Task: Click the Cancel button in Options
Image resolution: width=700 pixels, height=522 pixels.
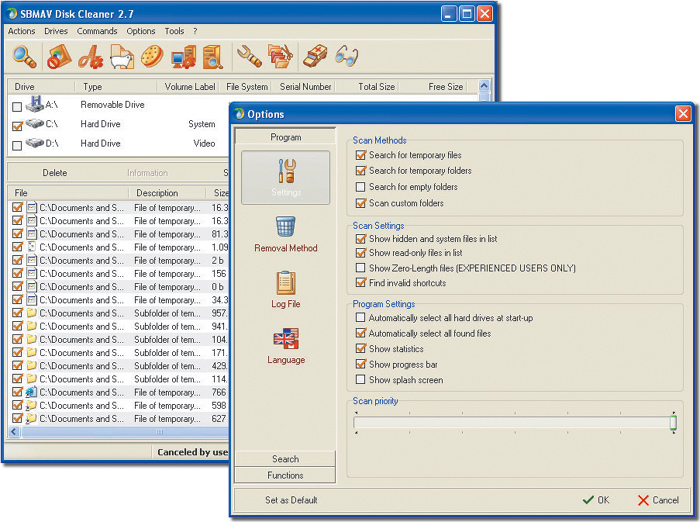Action: 658,500
